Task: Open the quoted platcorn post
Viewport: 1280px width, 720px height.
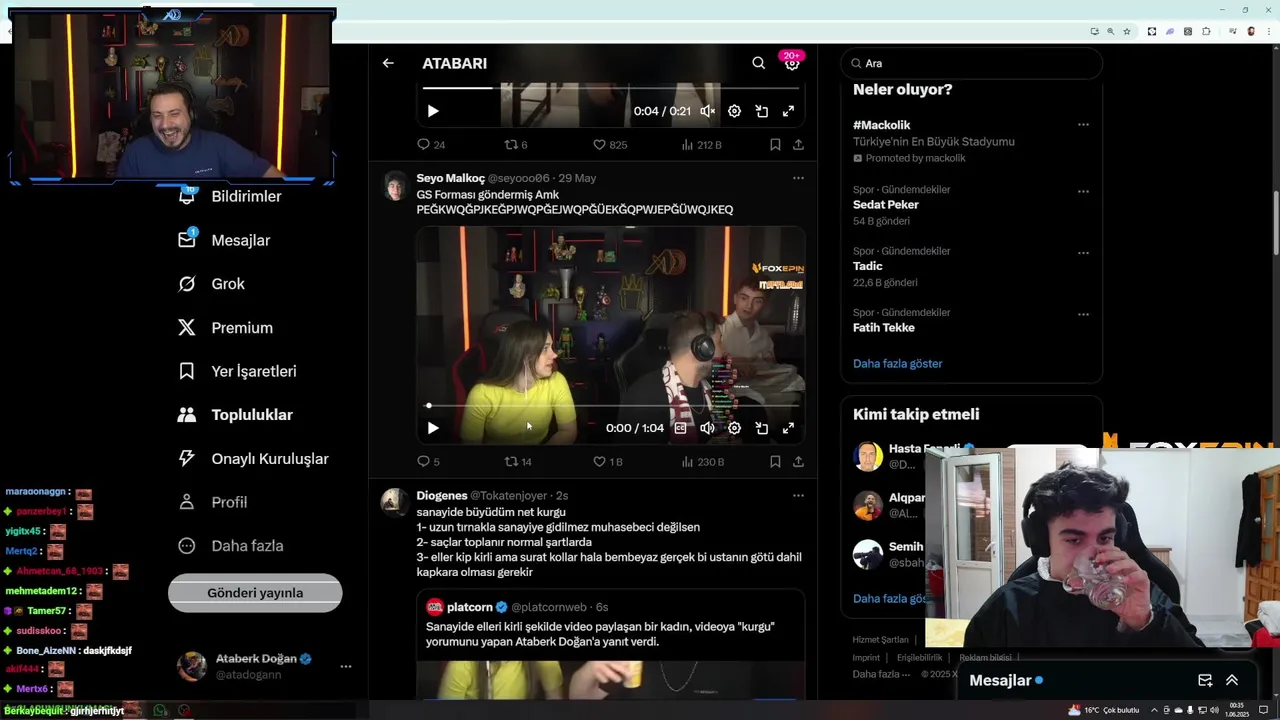Action: point(611,644)
